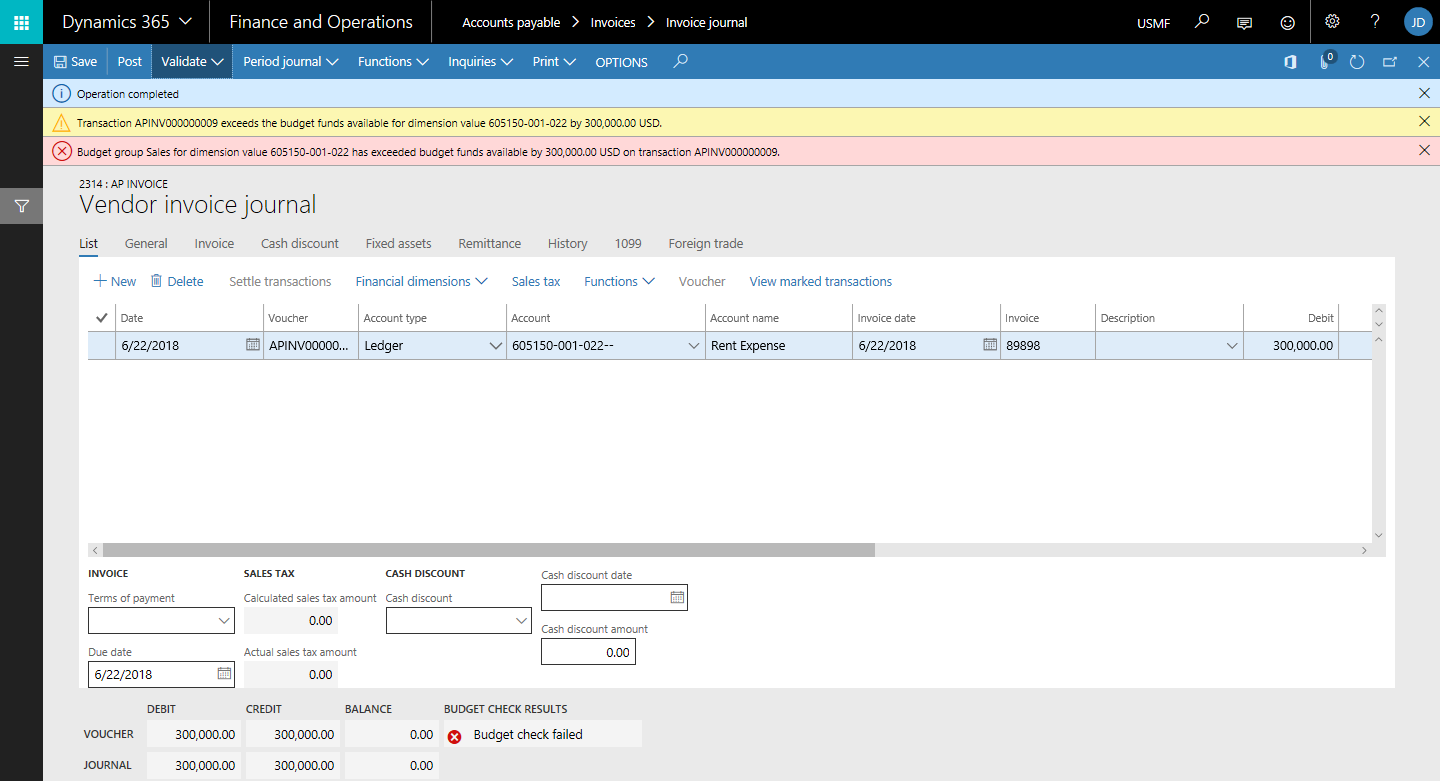
Task: Open the Cash discount date calendar
Action: tap(677, 597)
